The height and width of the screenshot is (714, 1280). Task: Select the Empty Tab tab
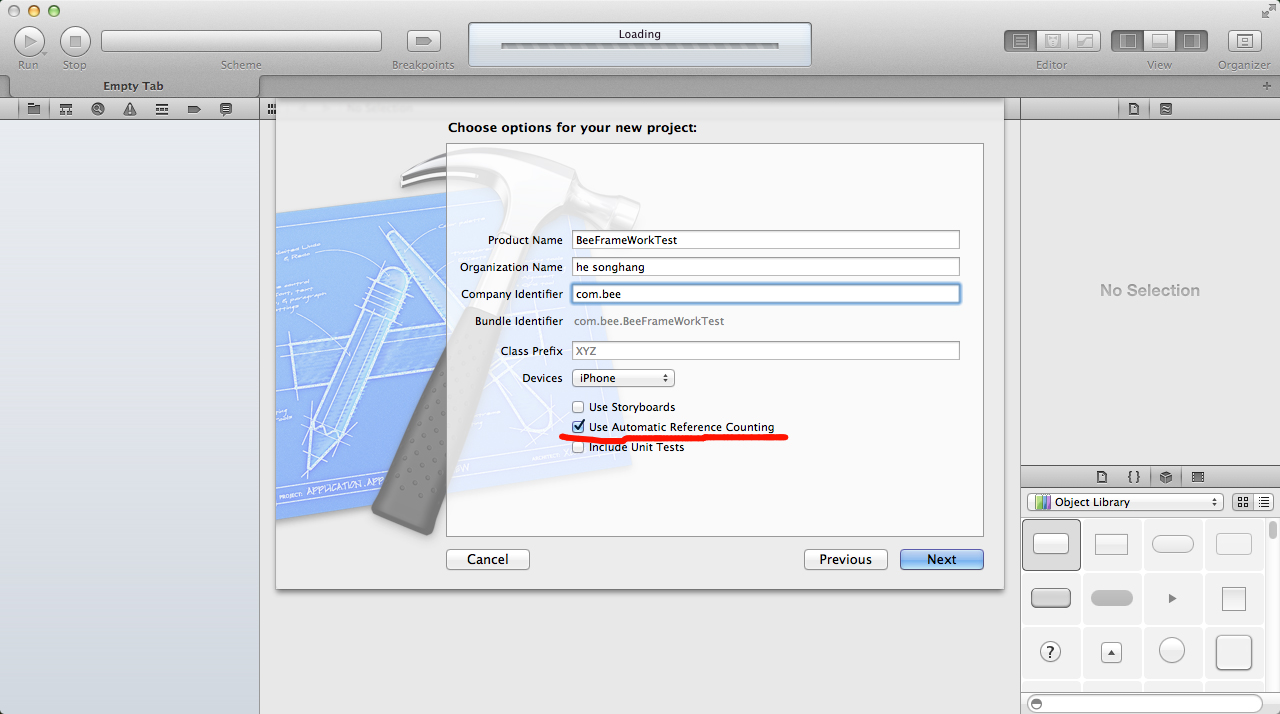[x=133, y=86]
